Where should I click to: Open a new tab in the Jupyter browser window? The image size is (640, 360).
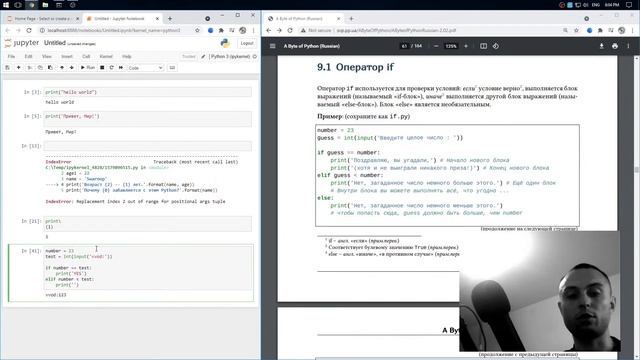(170, 19)
